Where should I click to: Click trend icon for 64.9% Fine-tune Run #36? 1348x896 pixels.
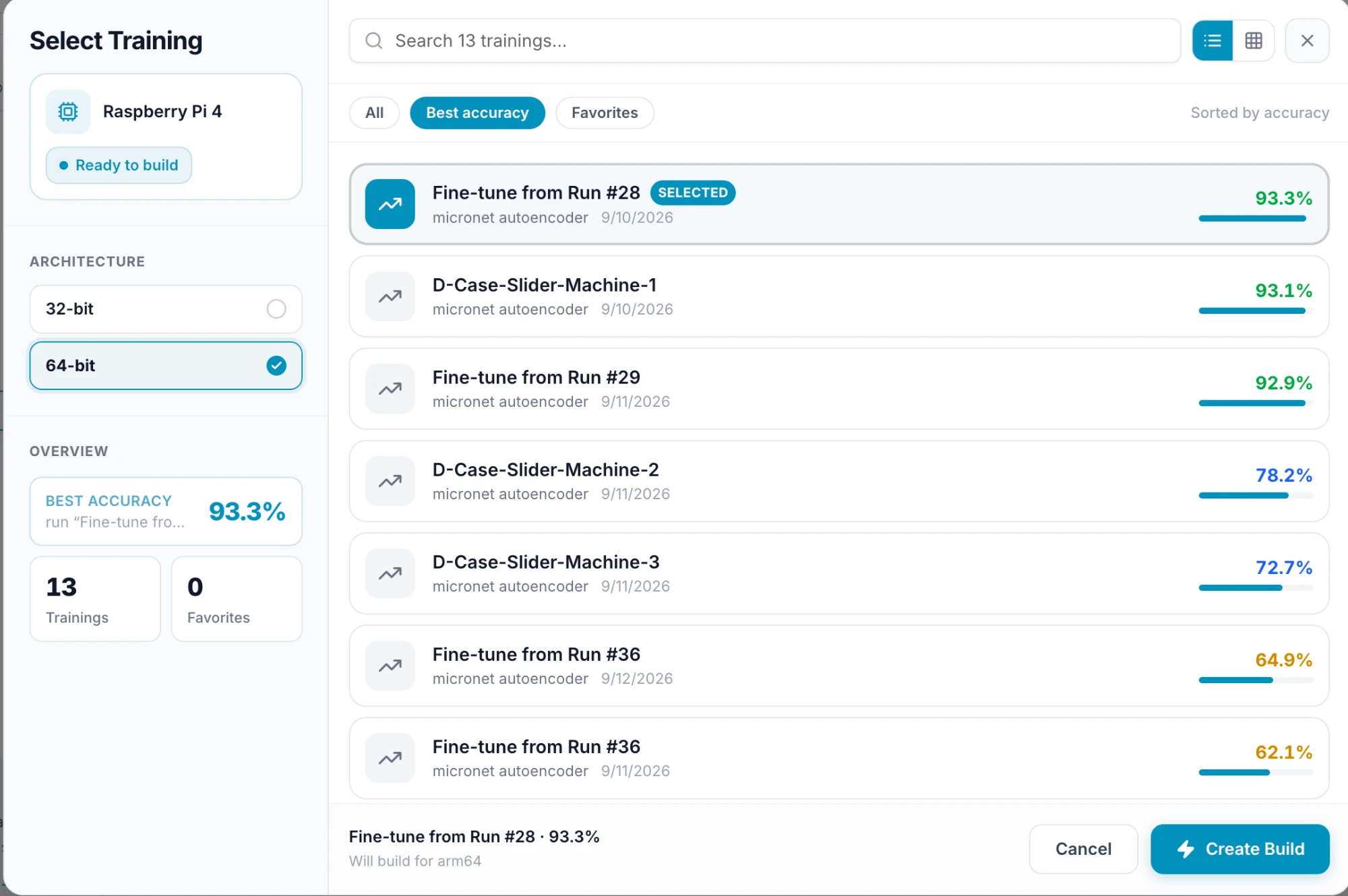390,666
